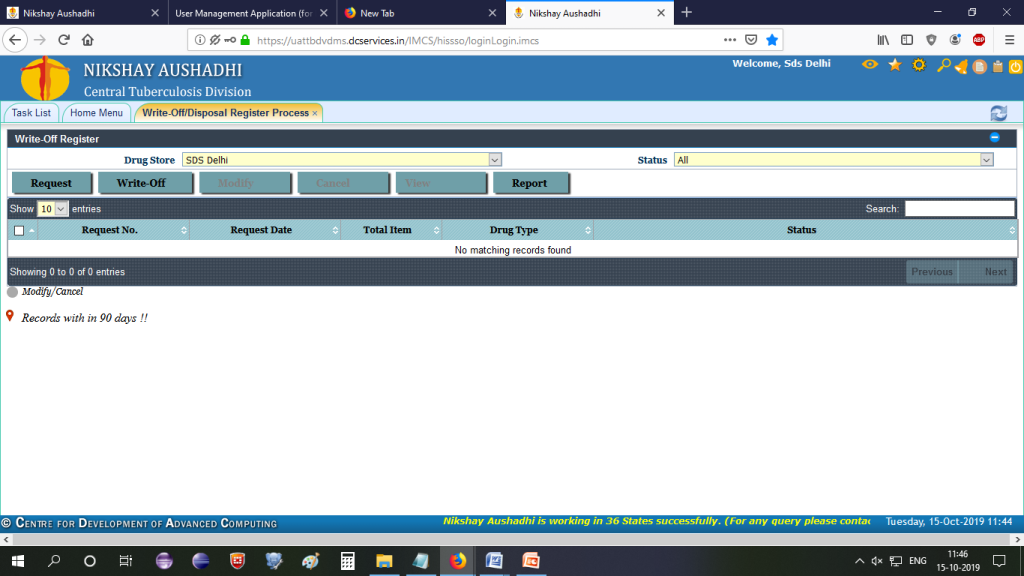
Task: Save page to Pocket
Action: pyautogui.click(x=751, y=40)
